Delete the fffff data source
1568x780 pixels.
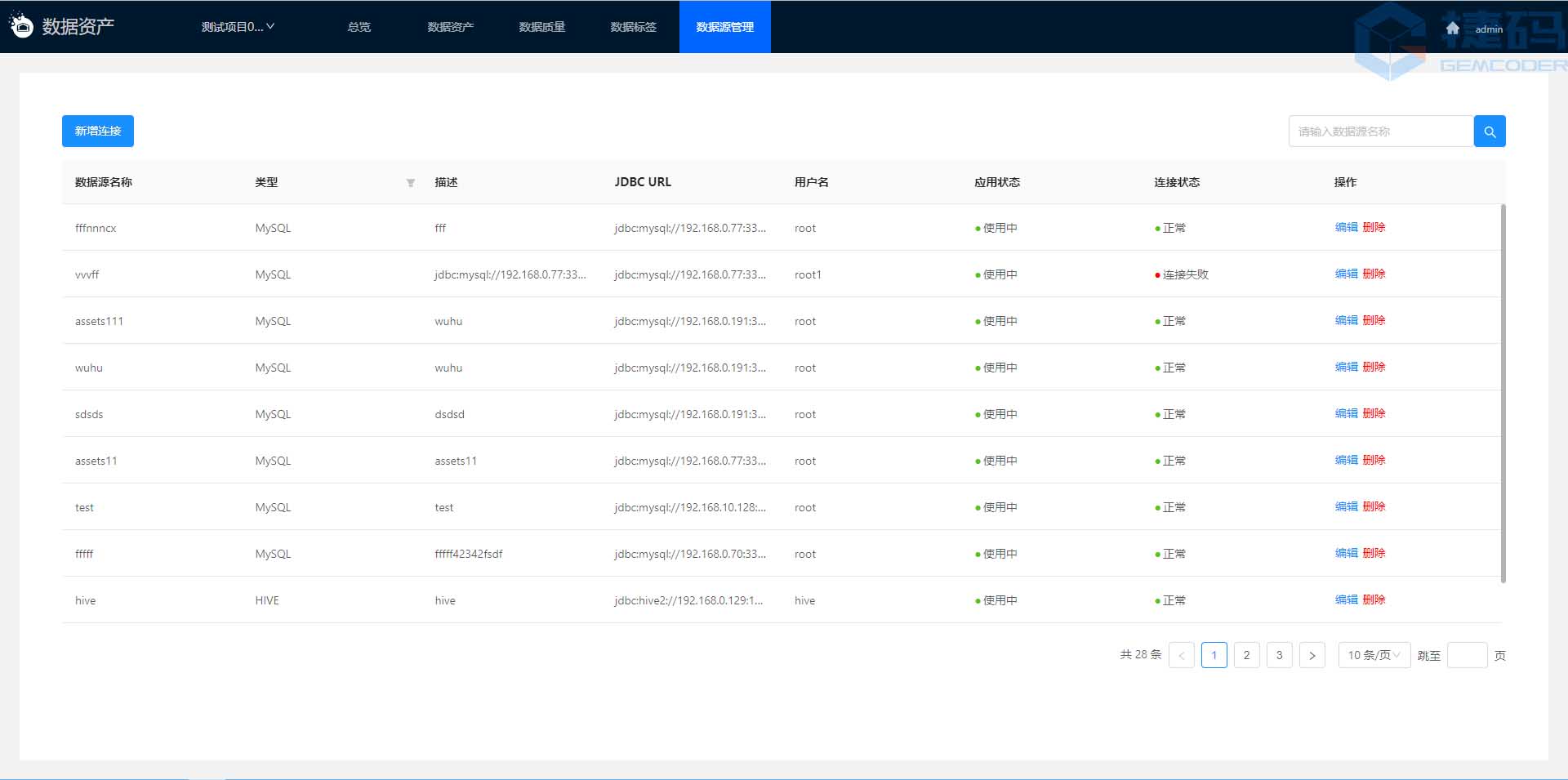click(x=1374, y=553)
